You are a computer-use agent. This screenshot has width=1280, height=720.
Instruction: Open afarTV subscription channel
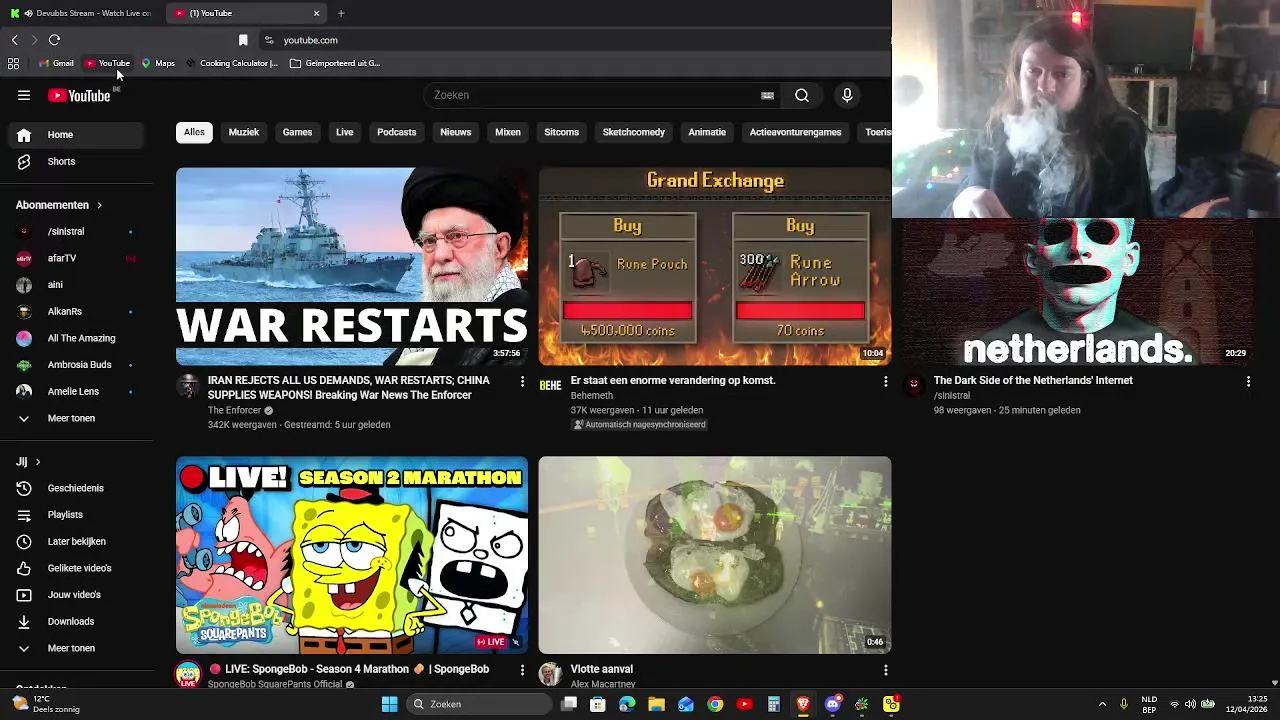[77, 258]
